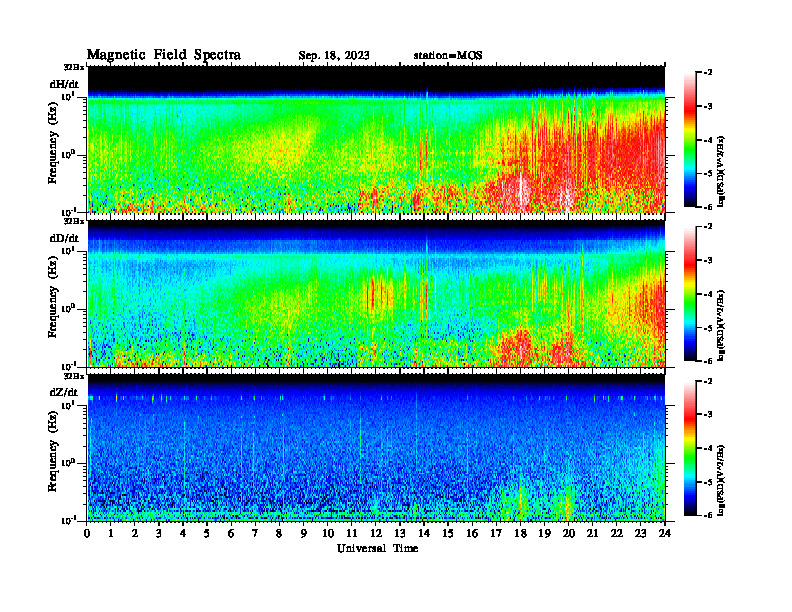Click the "32Hz" label above dD/dt
The height and width of the screenshot is (612, 792).
pos(74,221)
